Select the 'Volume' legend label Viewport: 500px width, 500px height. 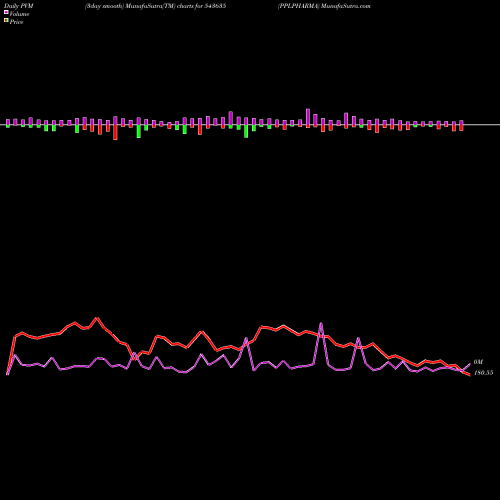coord(19,14)
